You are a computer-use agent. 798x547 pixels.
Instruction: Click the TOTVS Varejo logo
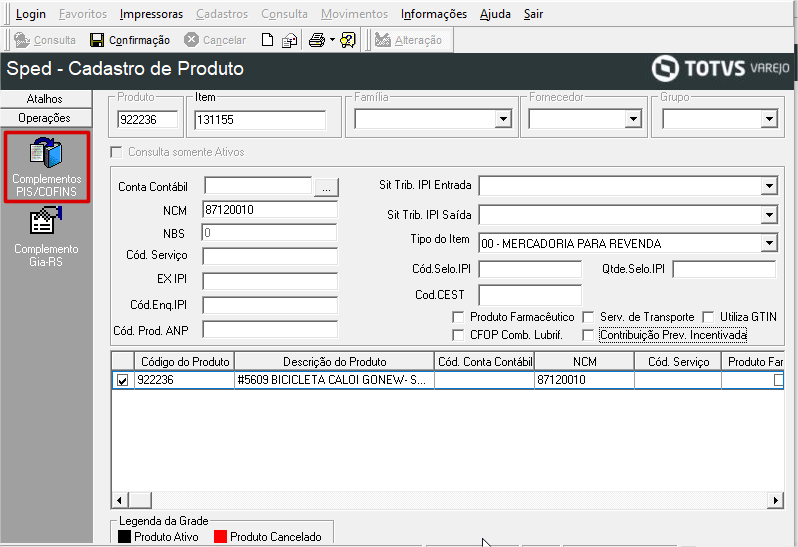tap(721, 68)
